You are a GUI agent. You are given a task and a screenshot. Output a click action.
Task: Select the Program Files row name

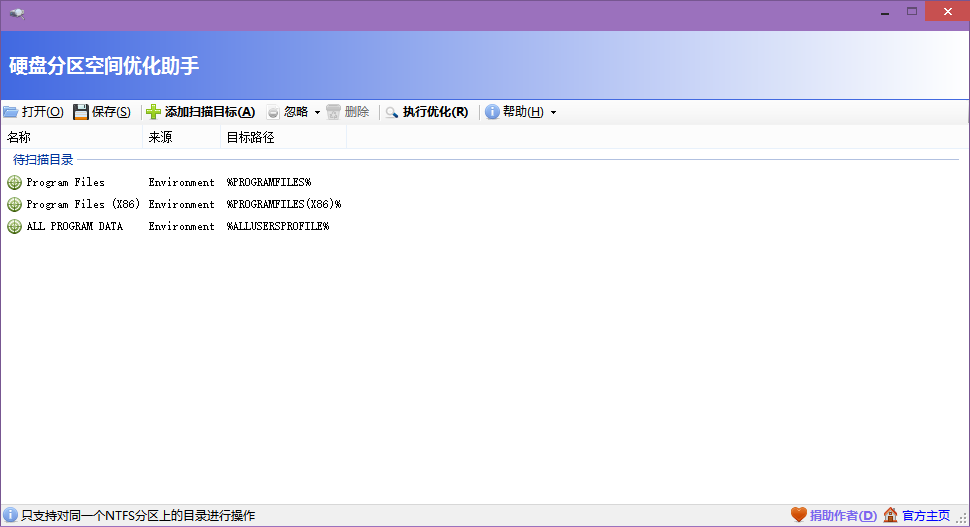(x=66, y=182)
